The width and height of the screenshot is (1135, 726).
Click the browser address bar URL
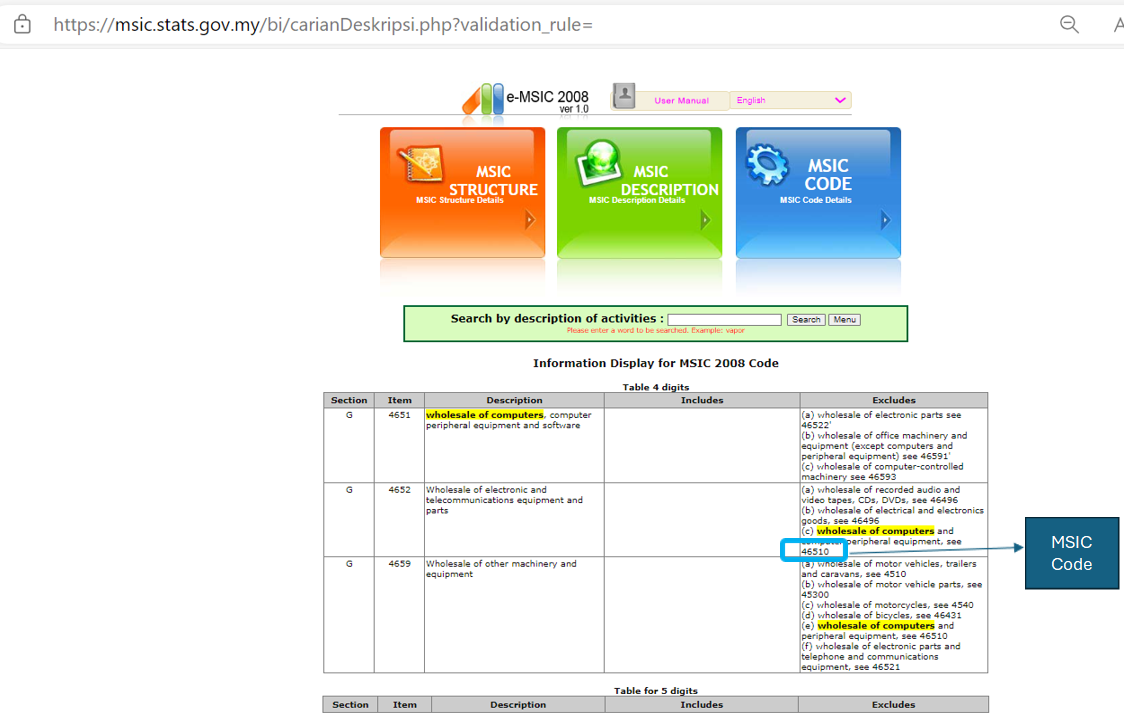(323, 24)
